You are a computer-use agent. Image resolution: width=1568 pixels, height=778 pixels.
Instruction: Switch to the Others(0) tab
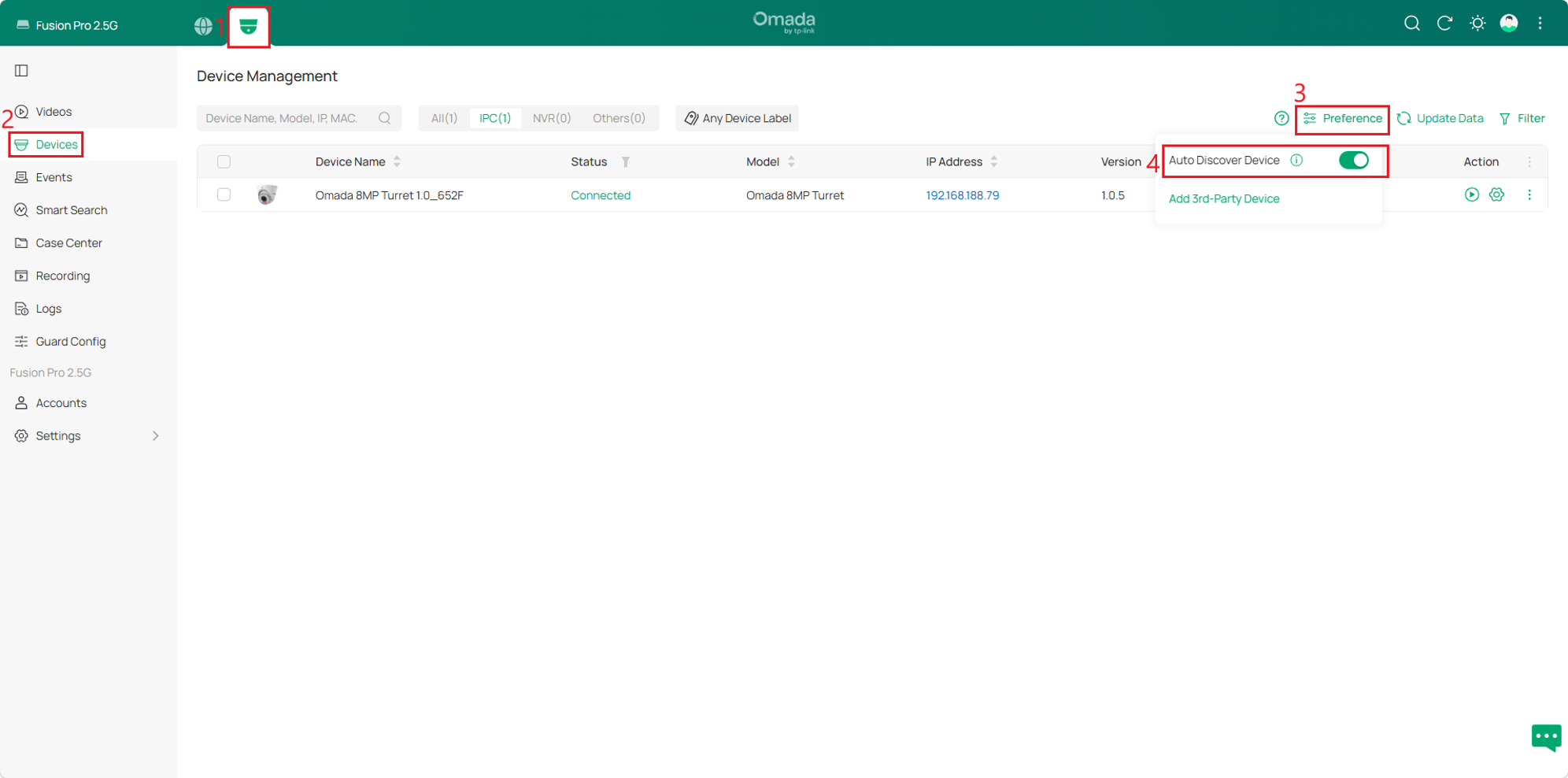pos(619,118)
